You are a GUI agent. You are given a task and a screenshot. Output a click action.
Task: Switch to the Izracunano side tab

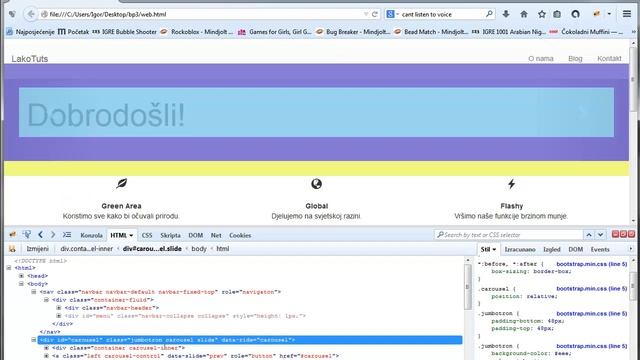pos(520,249)
